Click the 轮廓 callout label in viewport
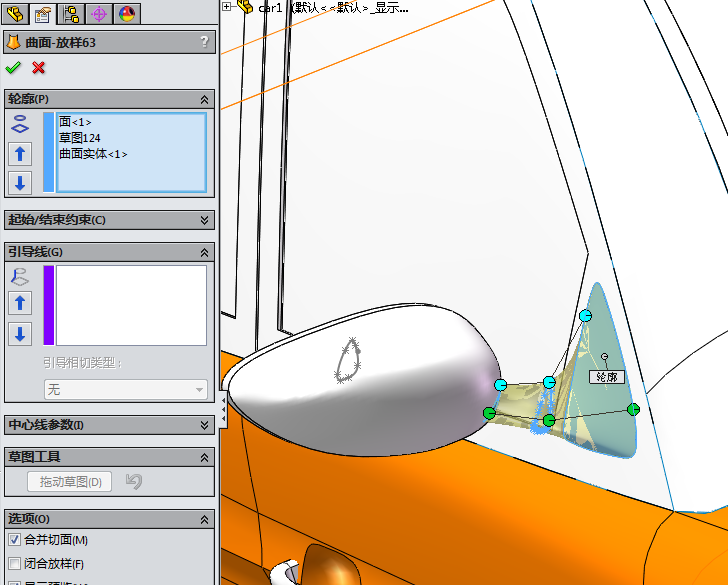This screenshot has height=585, width=728. [607, 377]
